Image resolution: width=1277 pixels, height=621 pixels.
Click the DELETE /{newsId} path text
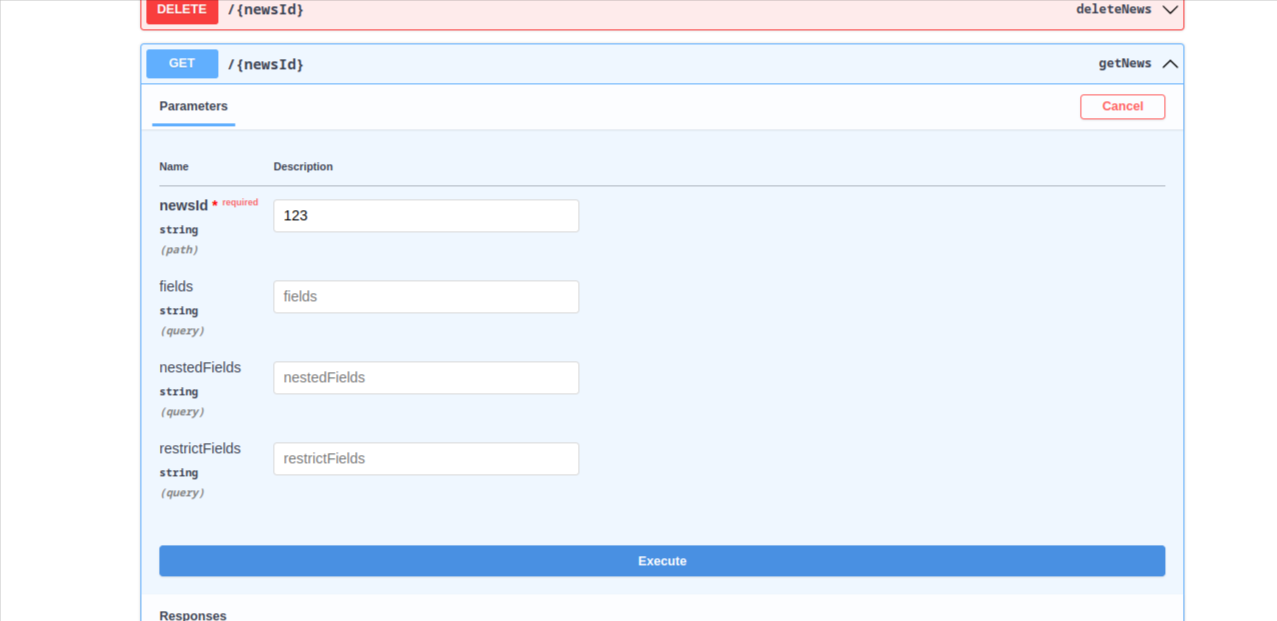tap(266, 10)
